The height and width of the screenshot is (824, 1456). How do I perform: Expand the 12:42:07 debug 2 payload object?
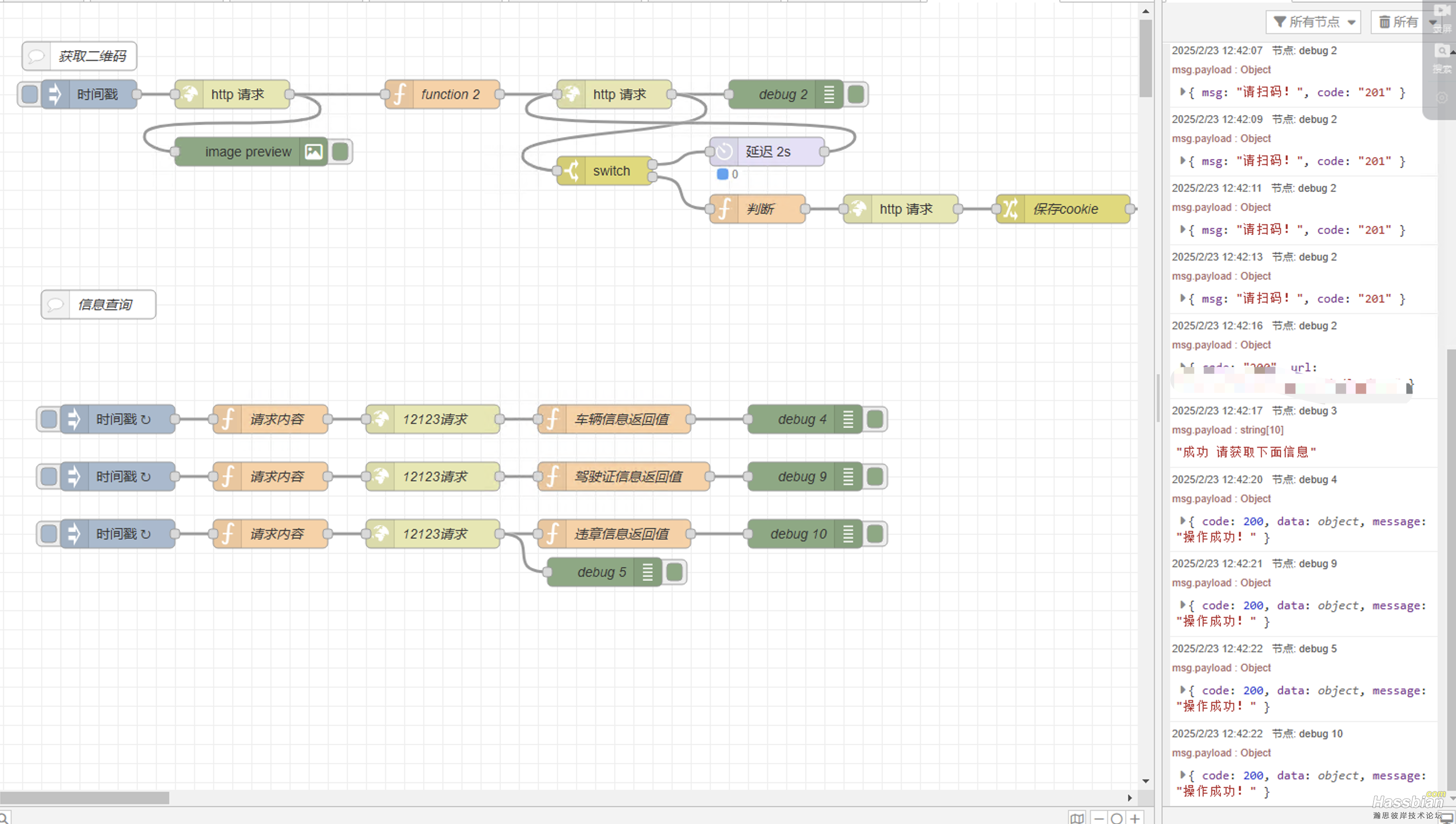(1182, 92)
